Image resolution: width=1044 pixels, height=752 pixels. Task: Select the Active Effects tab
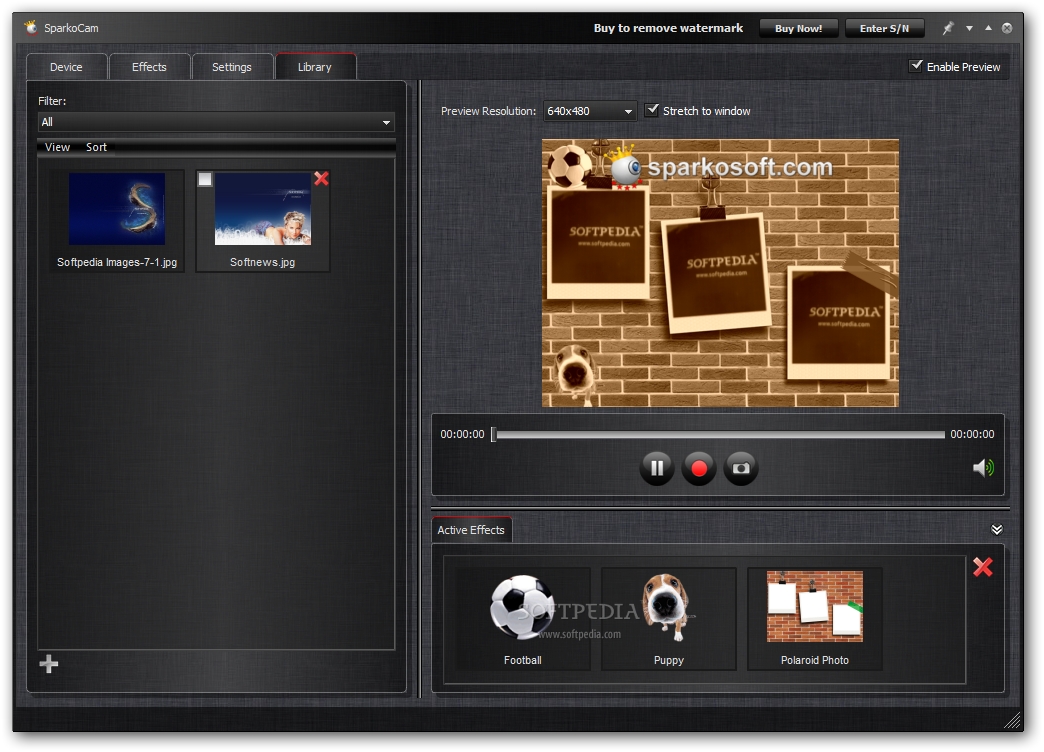471,530
